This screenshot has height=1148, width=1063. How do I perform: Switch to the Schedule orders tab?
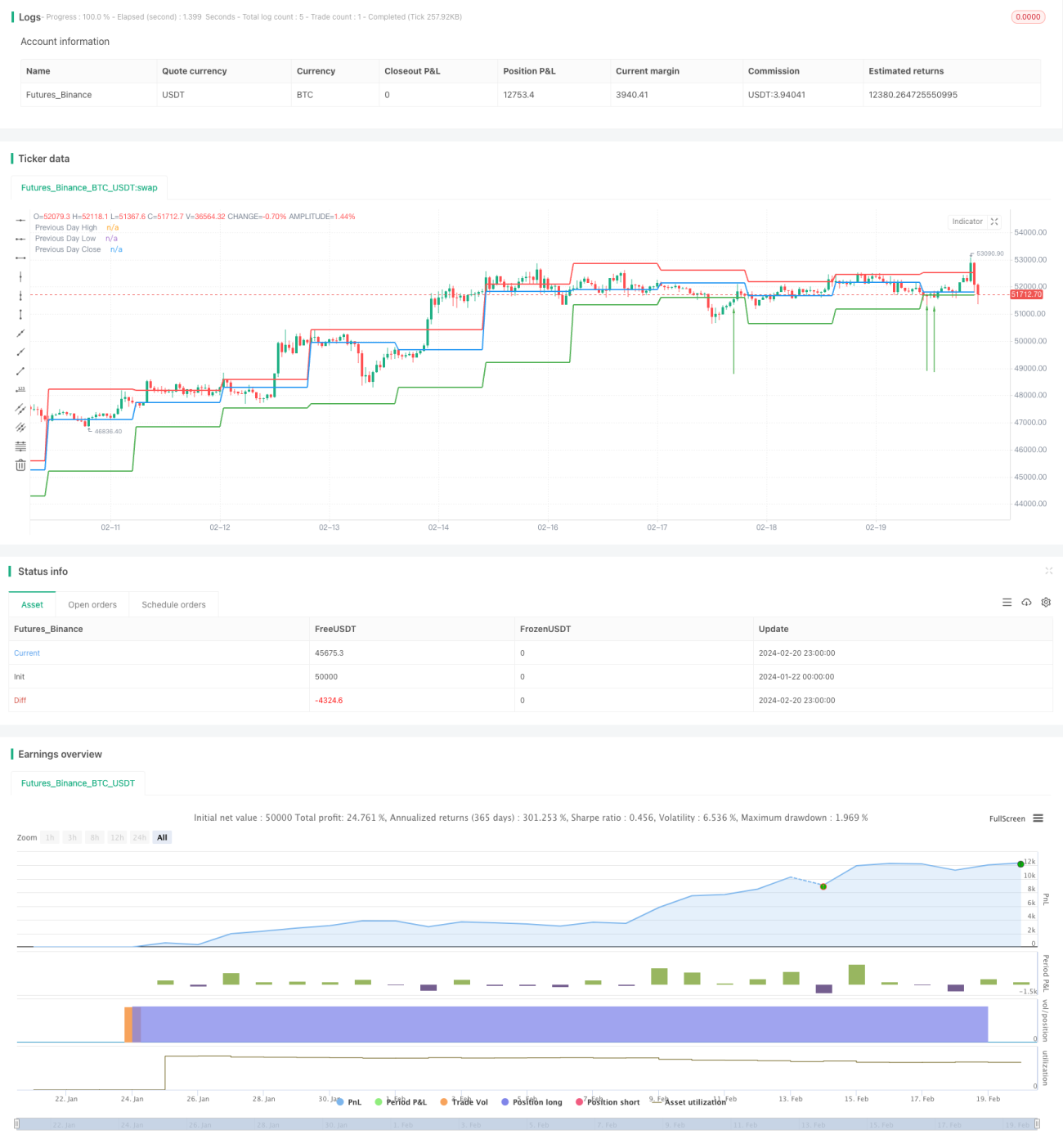coord(173,605)
